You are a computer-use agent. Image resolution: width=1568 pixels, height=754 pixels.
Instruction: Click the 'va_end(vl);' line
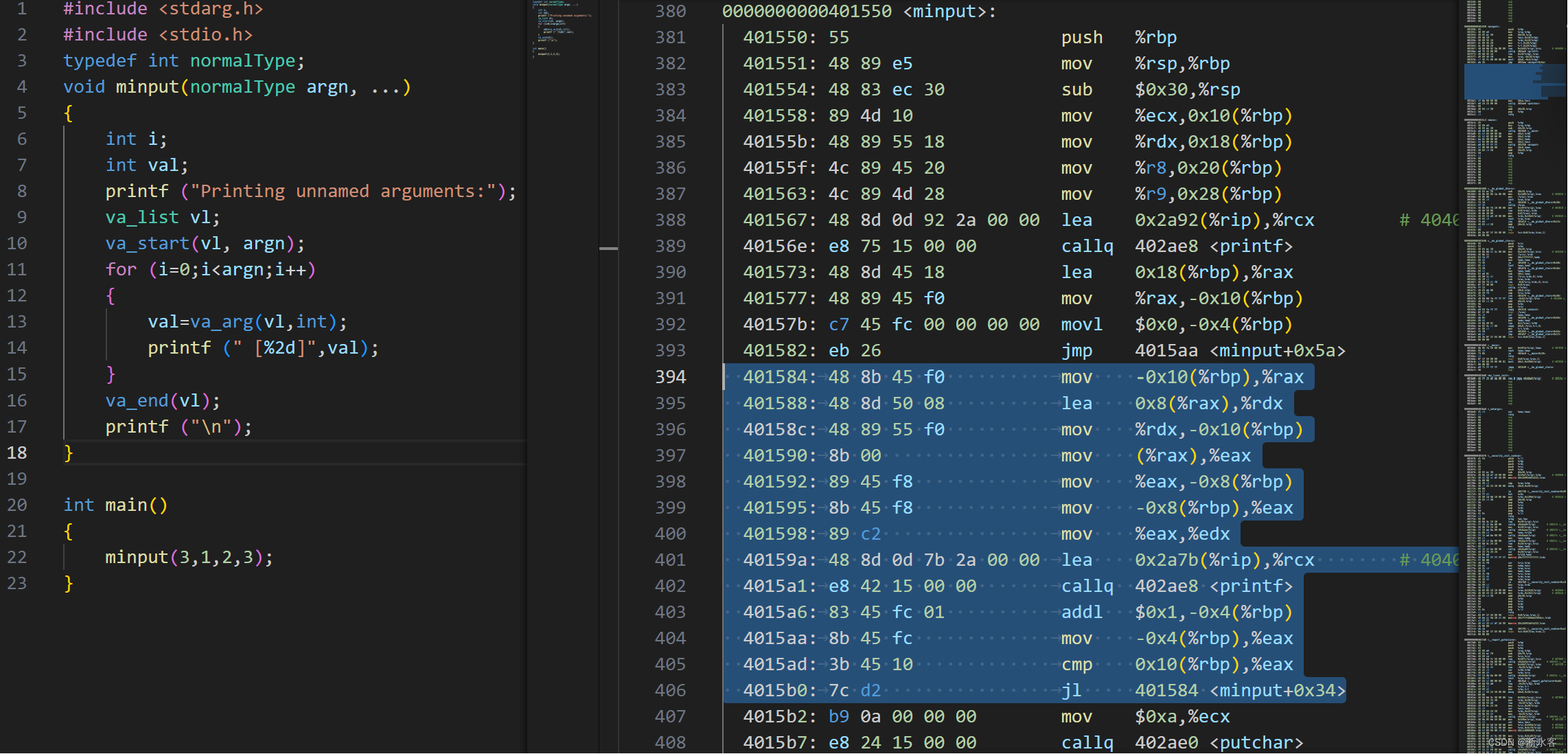[163, 400]
